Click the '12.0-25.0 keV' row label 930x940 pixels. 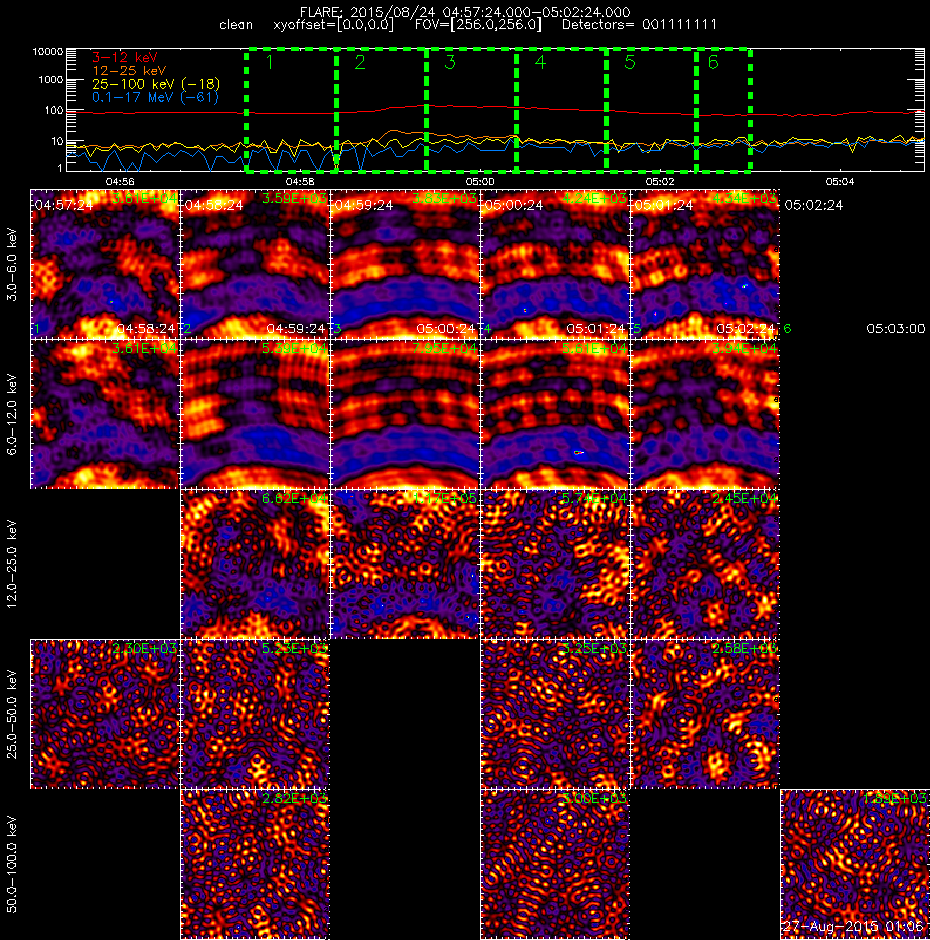12,564
